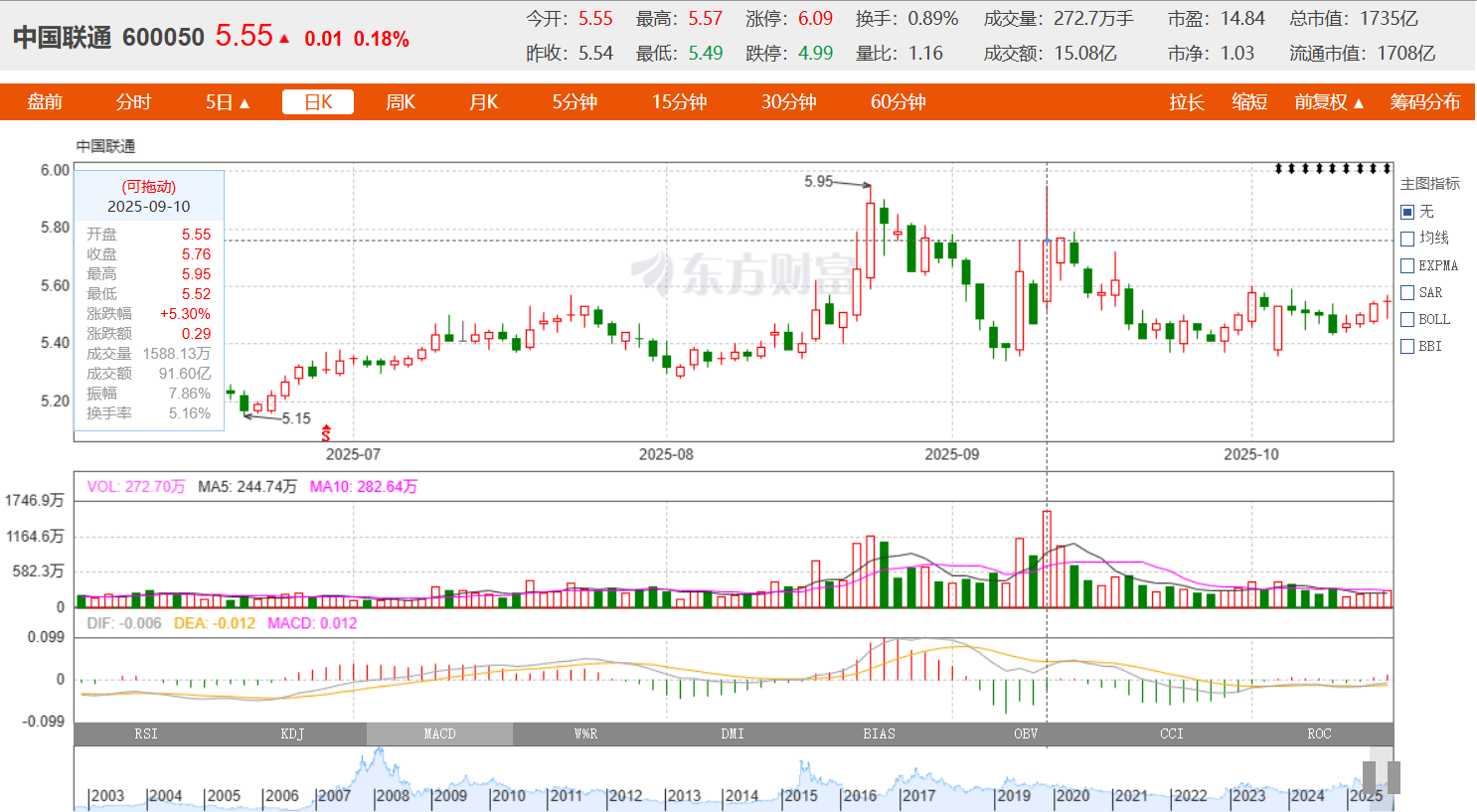1477x812 pixels.
Task: Open the 前复权 adjustment dropdown
Action: (1329, 102)
